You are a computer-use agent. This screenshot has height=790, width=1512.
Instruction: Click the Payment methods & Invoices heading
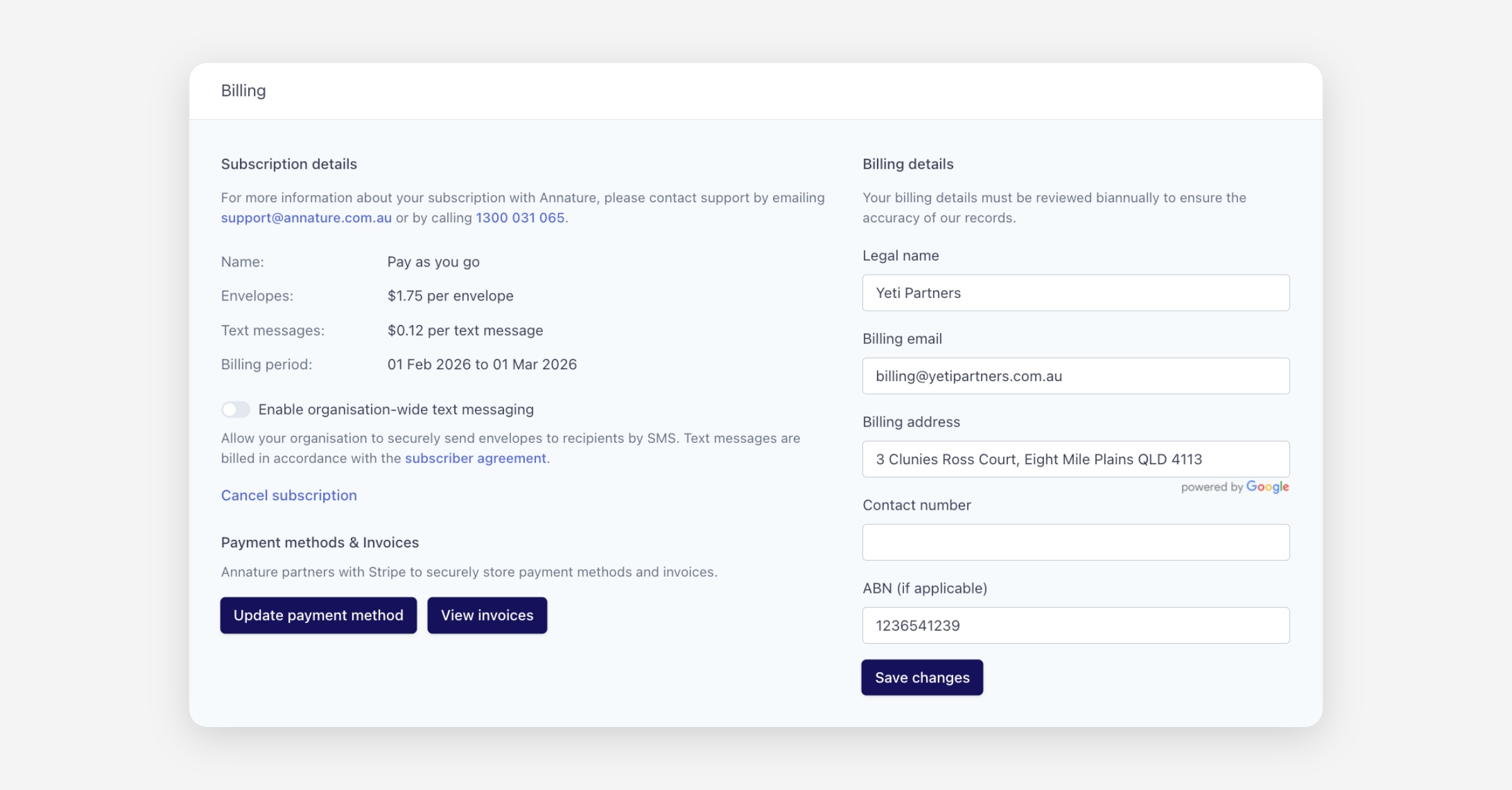coord(319,542)
